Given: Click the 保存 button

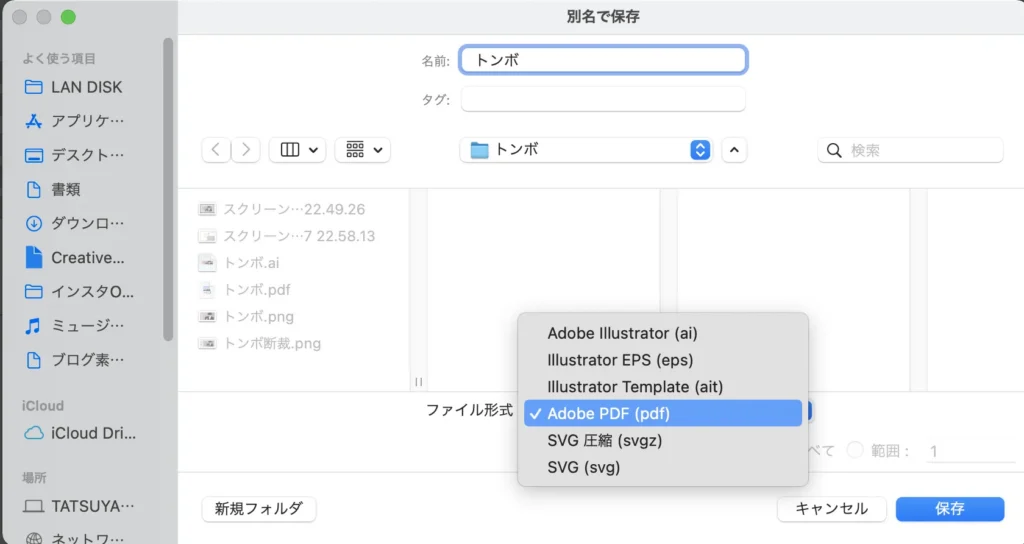Looking at the screenshot, I should click(x=949, y=508).
